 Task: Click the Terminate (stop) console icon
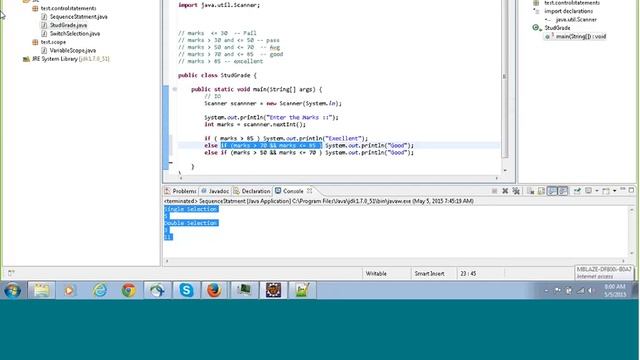point(494,191)
